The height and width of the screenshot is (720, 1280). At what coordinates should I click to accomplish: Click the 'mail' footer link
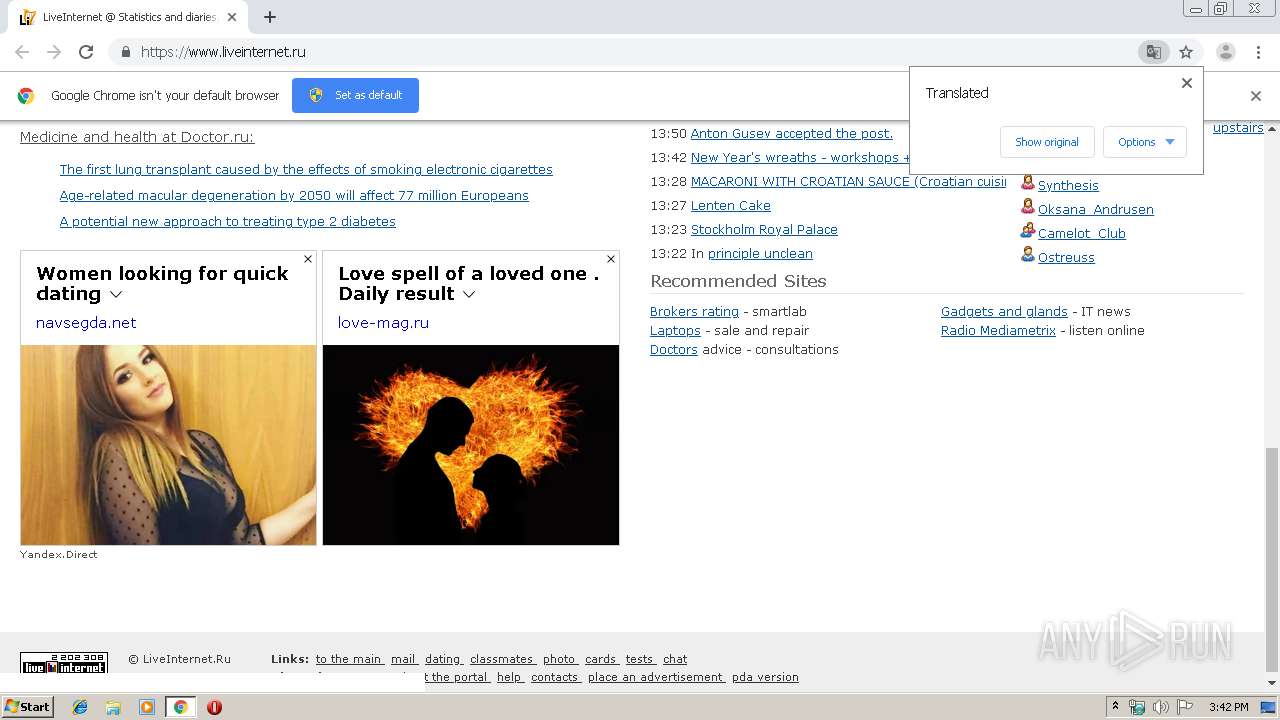(x=404, y=659)
